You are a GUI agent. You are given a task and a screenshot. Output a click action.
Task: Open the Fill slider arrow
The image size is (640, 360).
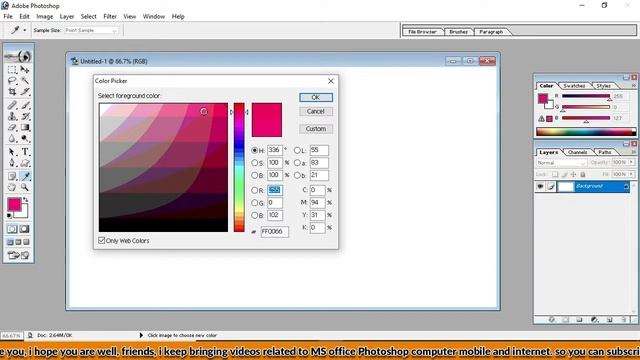(x=632, y=174)
